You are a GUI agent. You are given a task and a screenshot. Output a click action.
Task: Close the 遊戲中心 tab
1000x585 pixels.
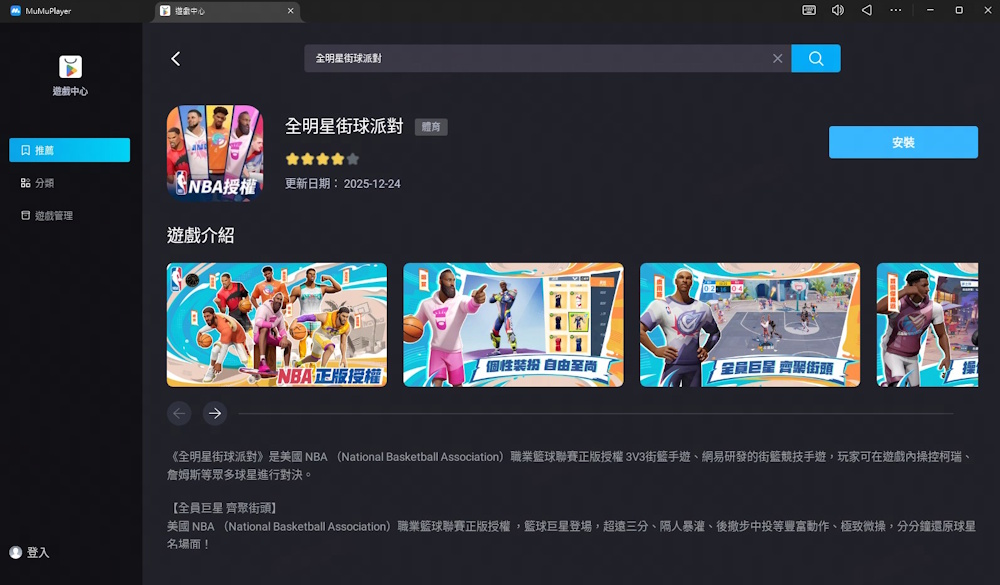tap(290, 11)
